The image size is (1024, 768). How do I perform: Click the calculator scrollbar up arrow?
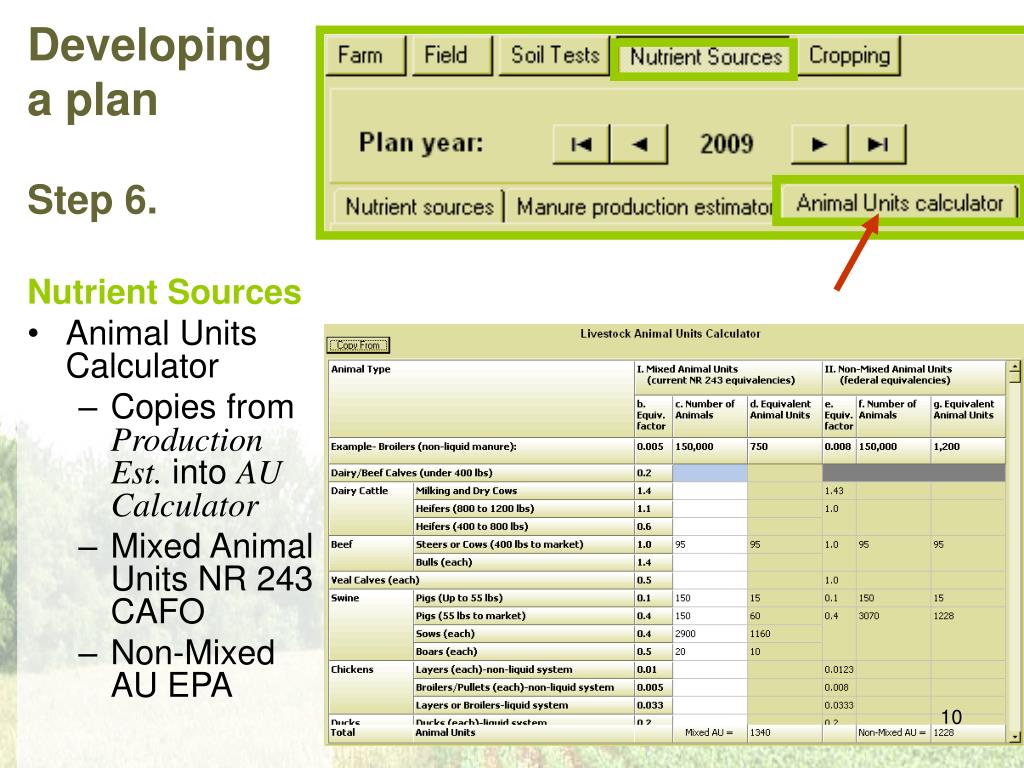click(x=1014, y=368)
